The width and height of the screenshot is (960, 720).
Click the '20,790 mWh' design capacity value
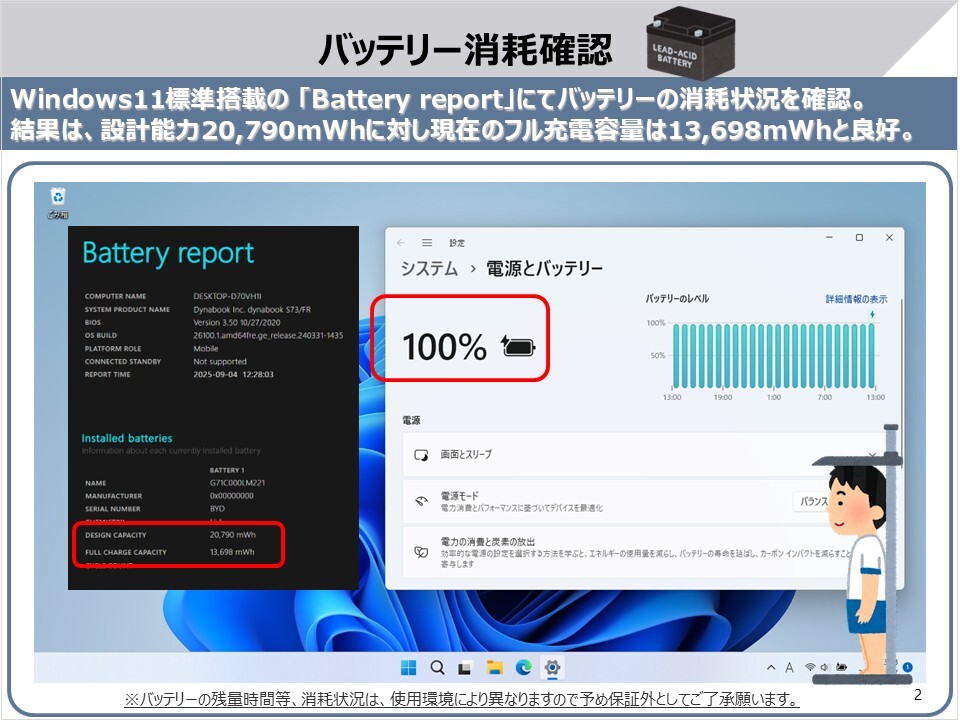pos(233,535)
